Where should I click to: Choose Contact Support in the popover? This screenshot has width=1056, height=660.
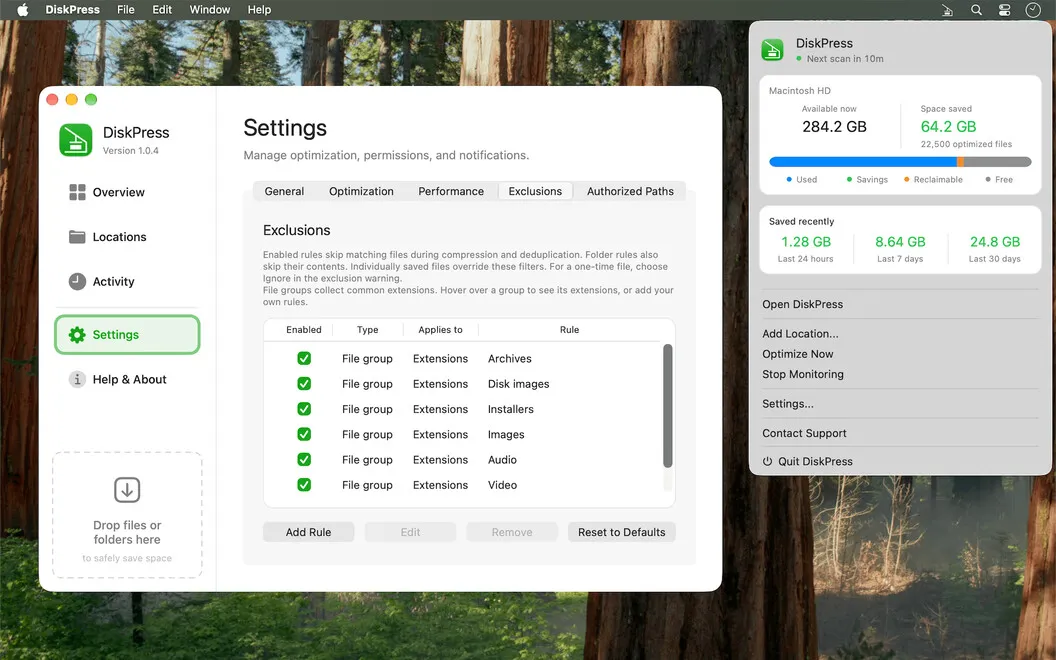click(x=804, y=434)
